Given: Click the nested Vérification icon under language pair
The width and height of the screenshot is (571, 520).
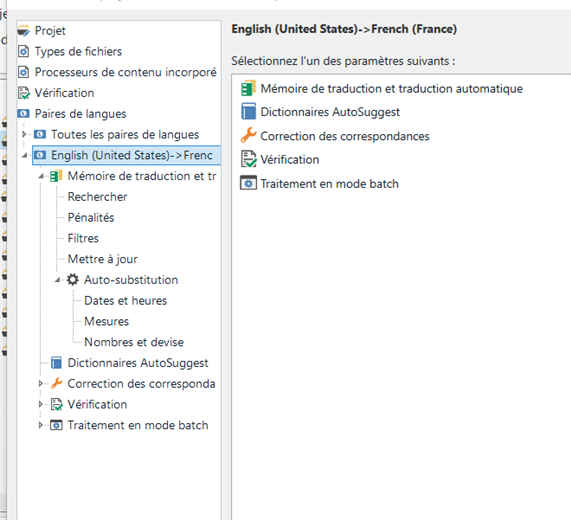Looking at the screenshot, I should [x=56, y=405].
